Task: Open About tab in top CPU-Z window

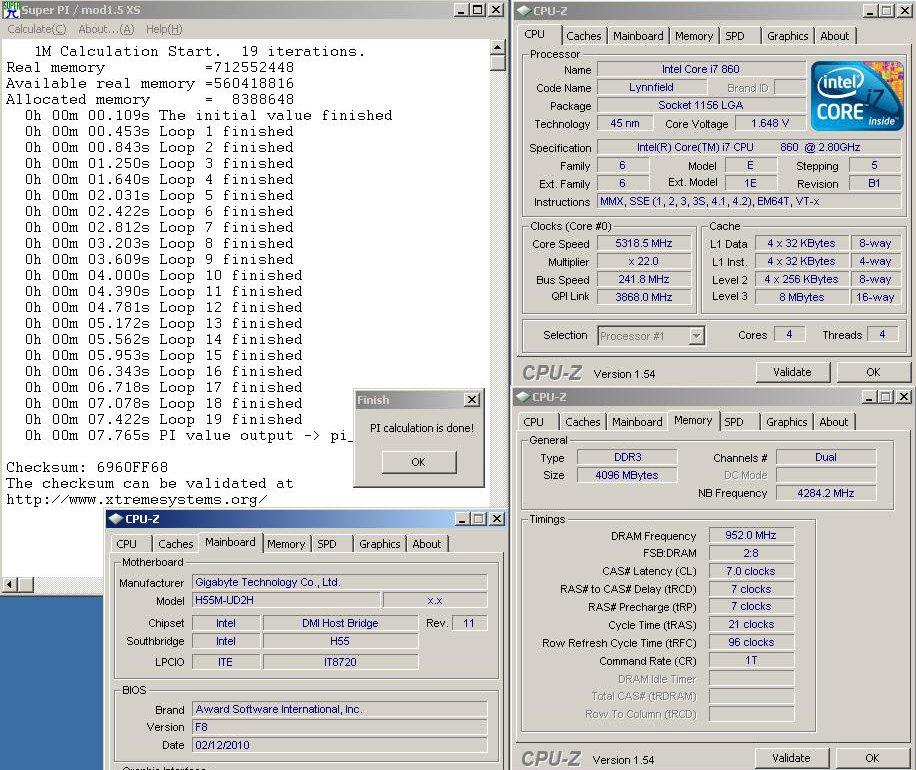Action: pyautogui.click(x=834, y=36)
